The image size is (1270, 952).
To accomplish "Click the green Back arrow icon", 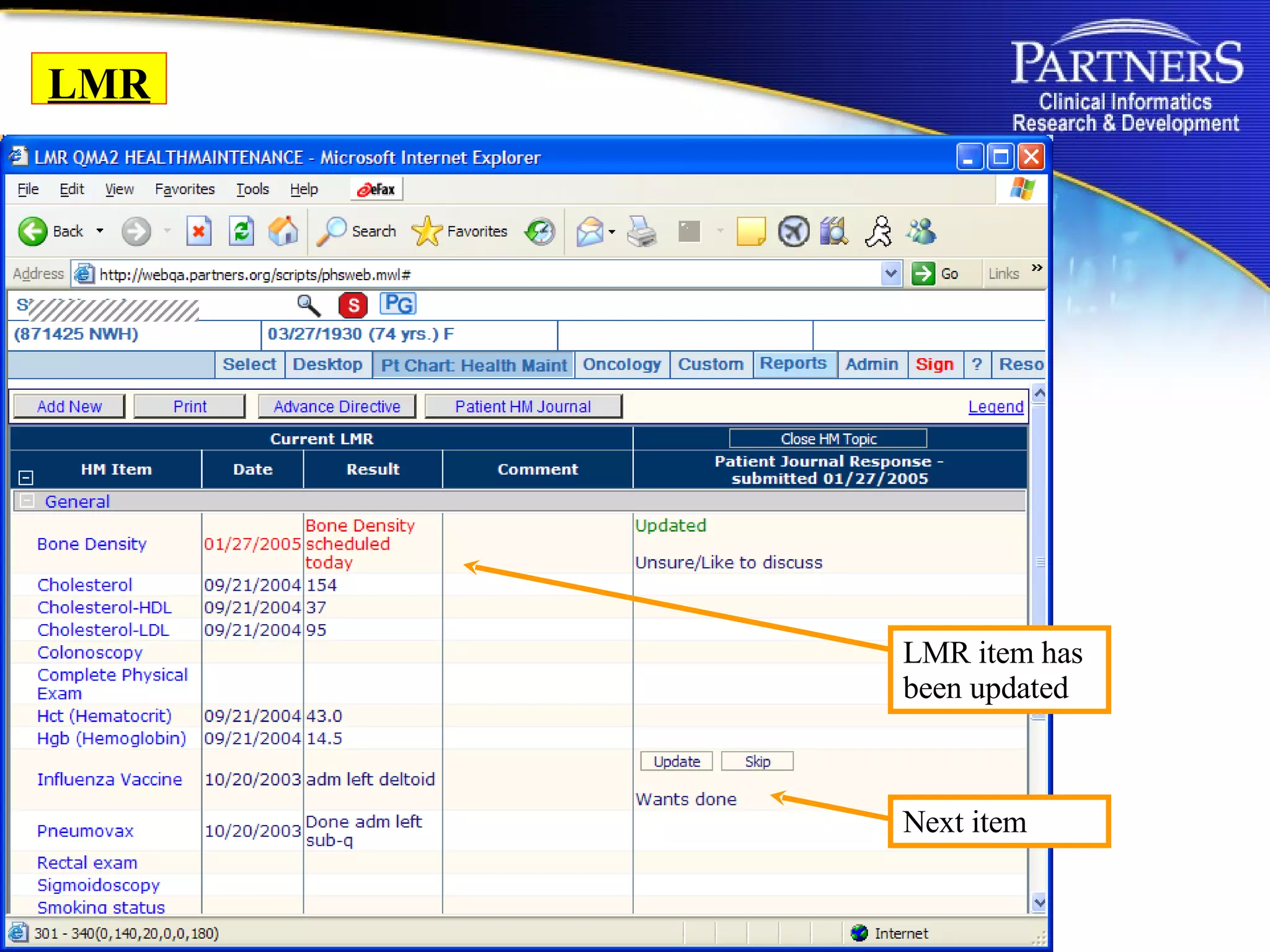I will pyautogui.click(x=33, y=232).
